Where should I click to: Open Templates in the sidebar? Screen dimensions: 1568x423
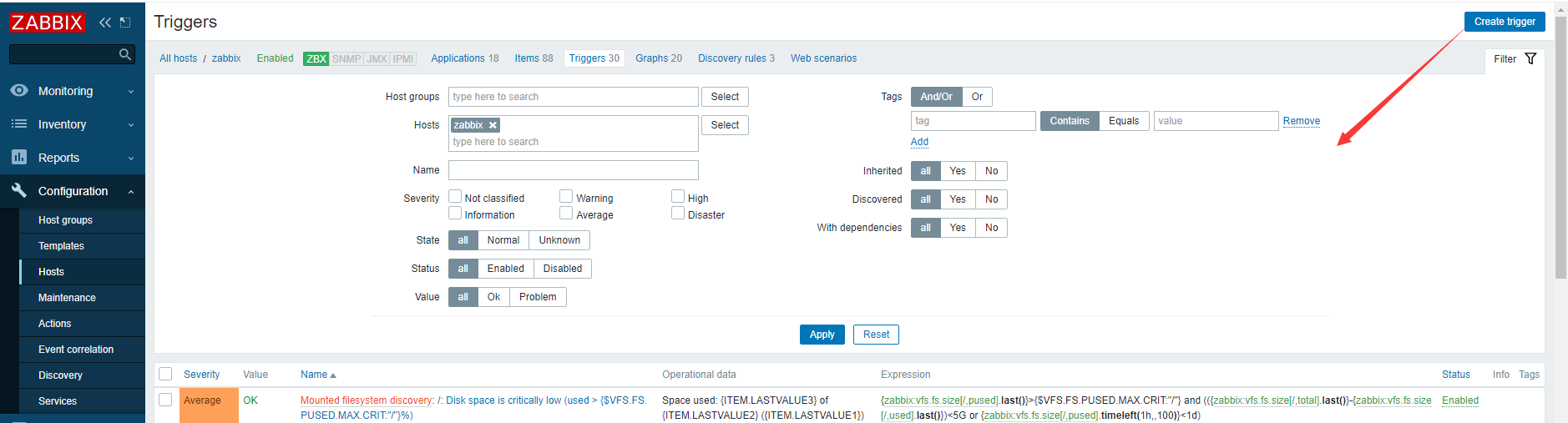(61, 246)
